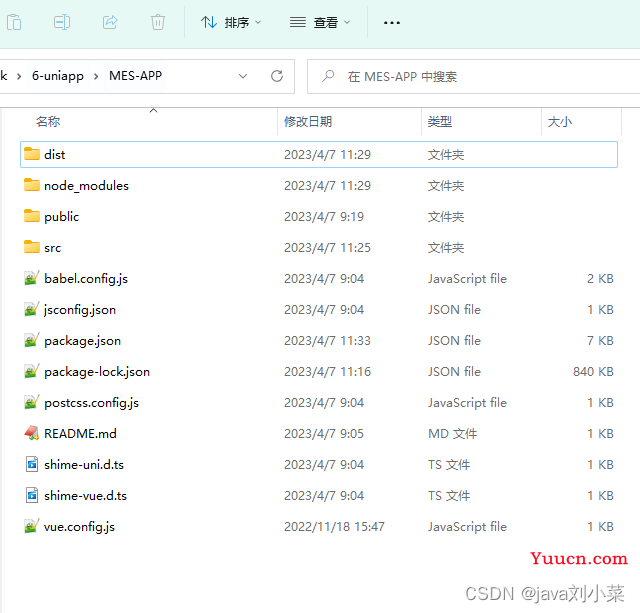Select file name package.json
This screenshot has width=640, height=613.
82,341
